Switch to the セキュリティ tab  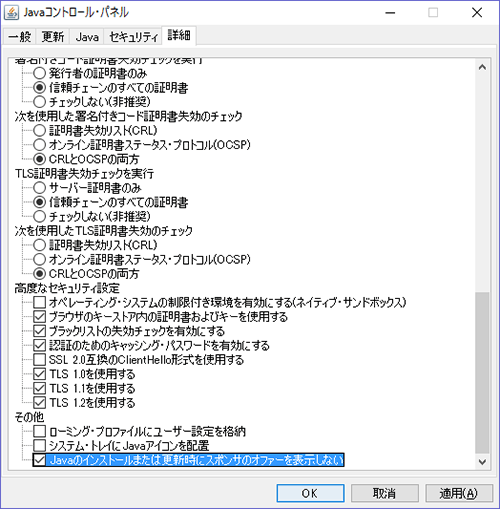(x=133, y=37)
